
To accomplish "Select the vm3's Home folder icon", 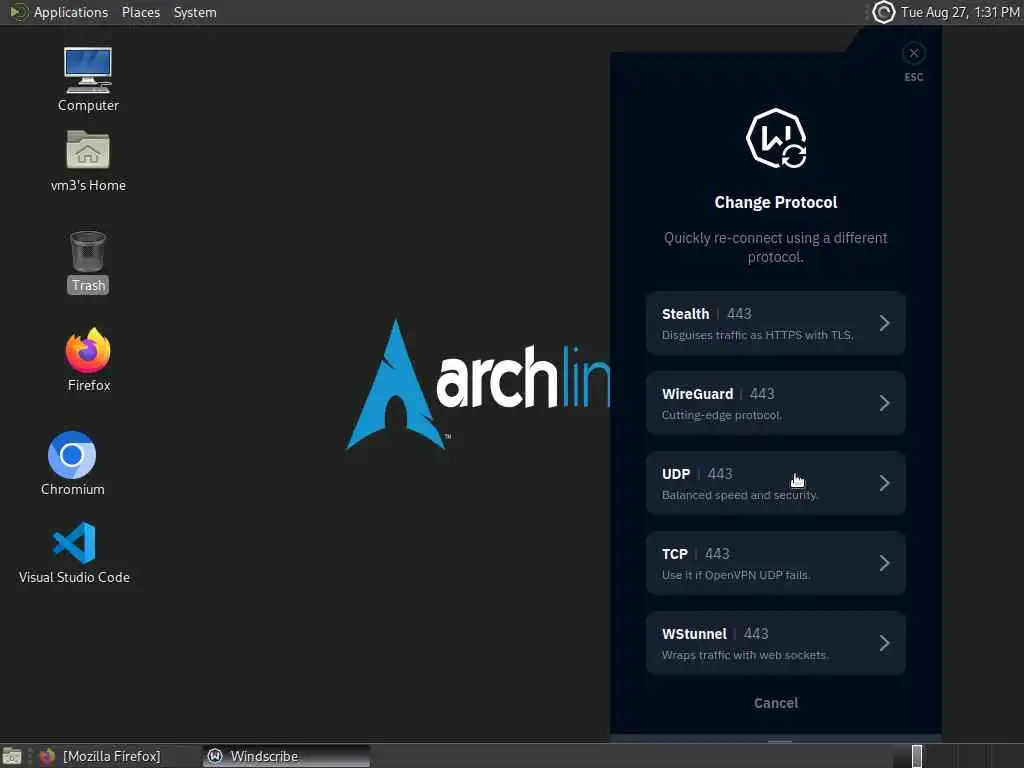I will click(88, 161).
